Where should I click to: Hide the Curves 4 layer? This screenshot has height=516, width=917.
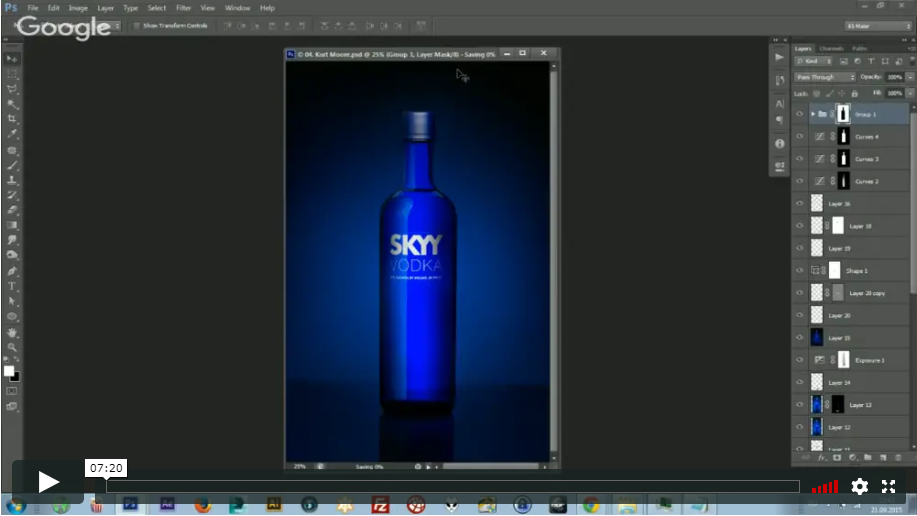pos(799,136)
